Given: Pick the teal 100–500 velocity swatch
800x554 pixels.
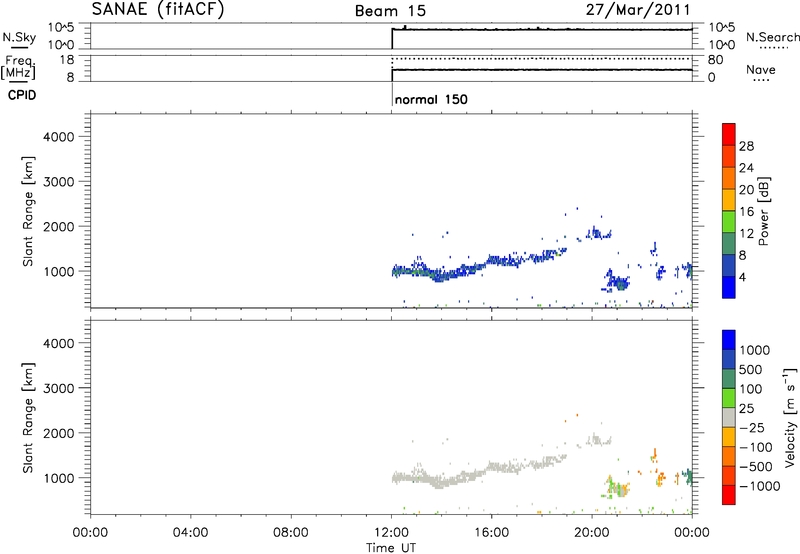Looking at the screenshot, I should [729, 379].
